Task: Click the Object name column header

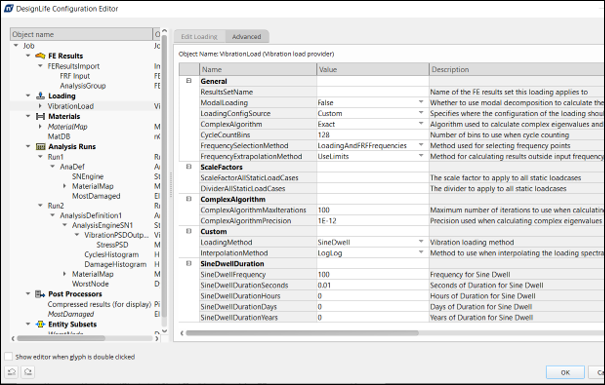Action: coord(81,34)
